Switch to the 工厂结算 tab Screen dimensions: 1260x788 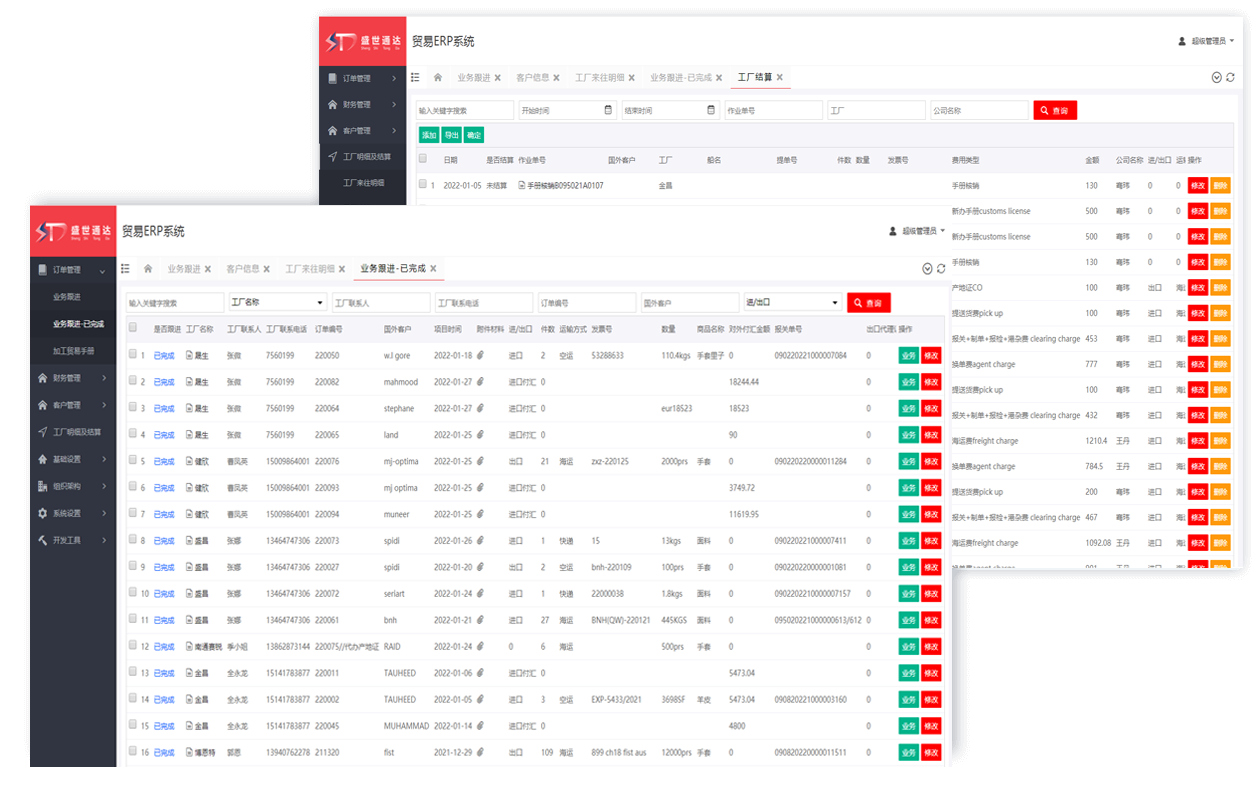(754, 77)
